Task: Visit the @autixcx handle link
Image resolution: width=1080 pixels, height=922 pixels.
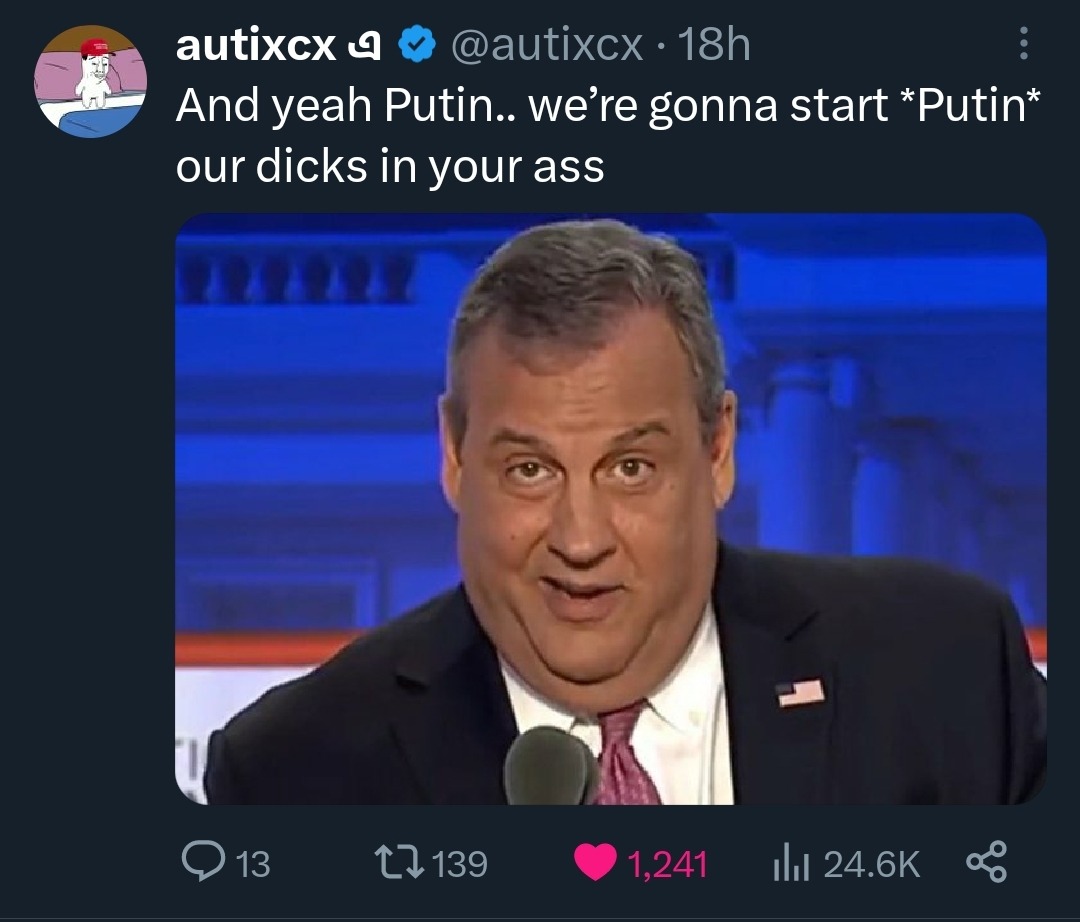Action: pyautogui.click(x=547, y=45)
